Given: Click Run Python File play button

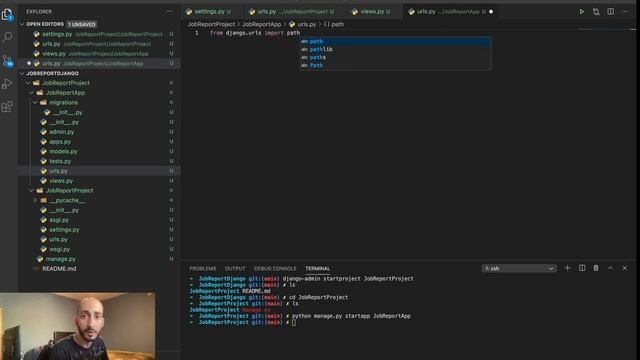Looking at the screenshot, I should click(581, 12).
